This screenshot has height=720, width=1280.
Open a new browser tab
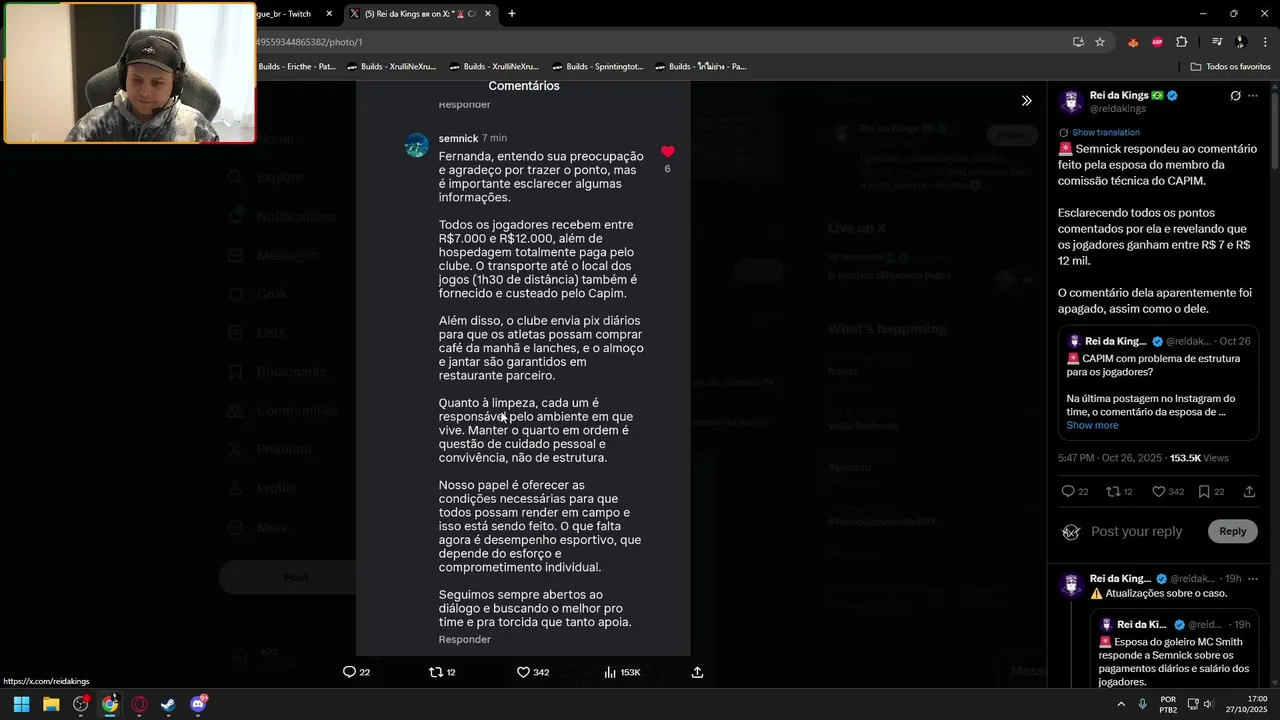(x=512, y=14)
